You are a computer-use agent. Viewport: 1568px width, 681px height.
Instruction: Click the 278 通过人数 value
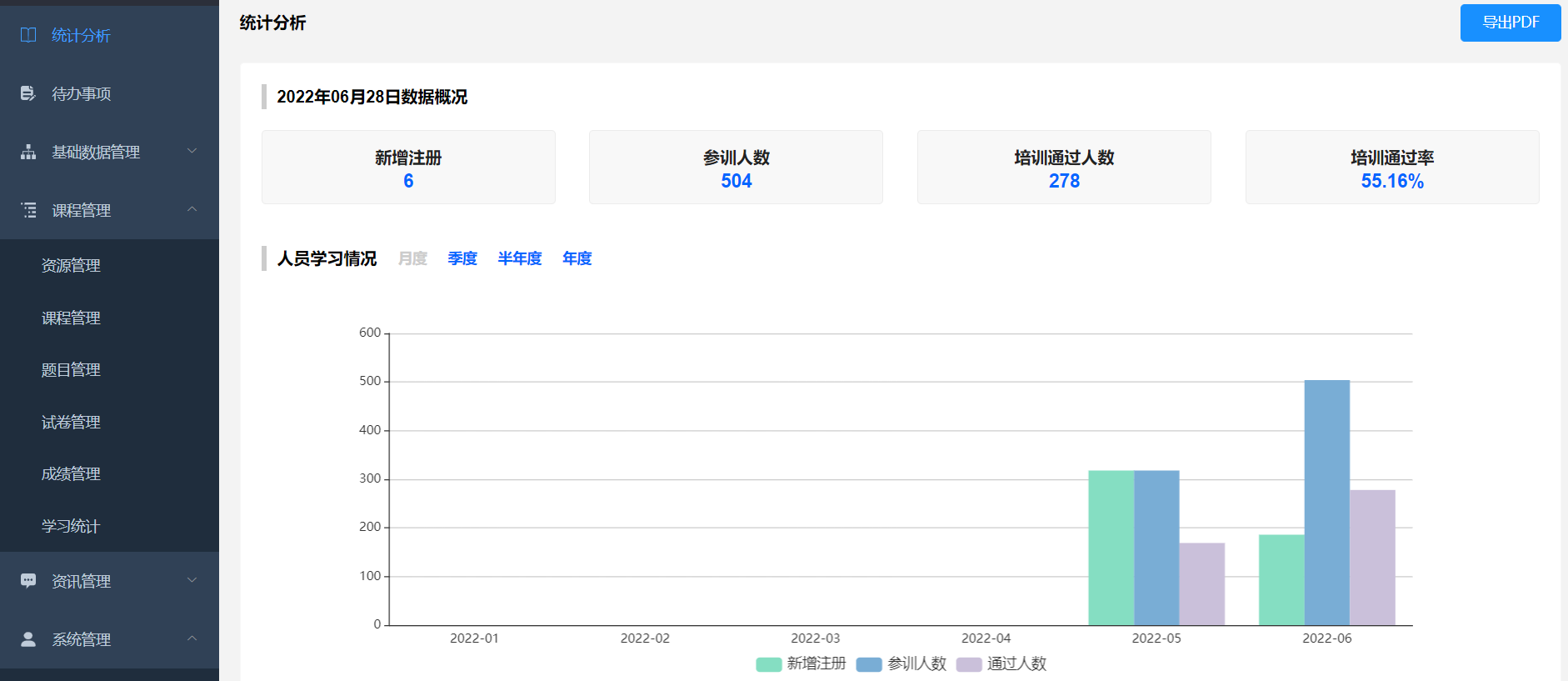pyautogui.click(x=1064, y=181)
